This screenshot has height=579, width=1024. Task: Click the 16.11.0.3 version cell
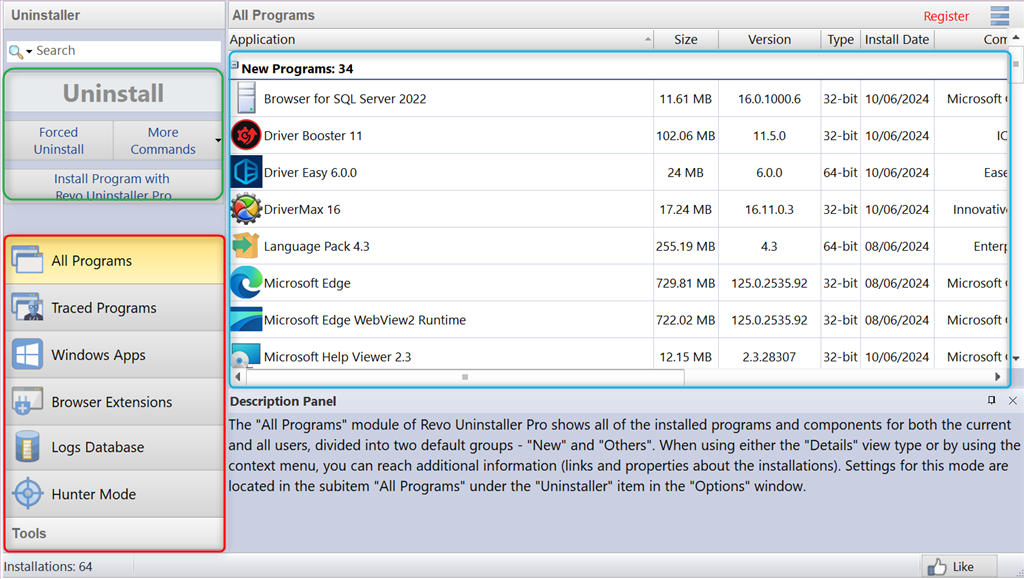769,210
